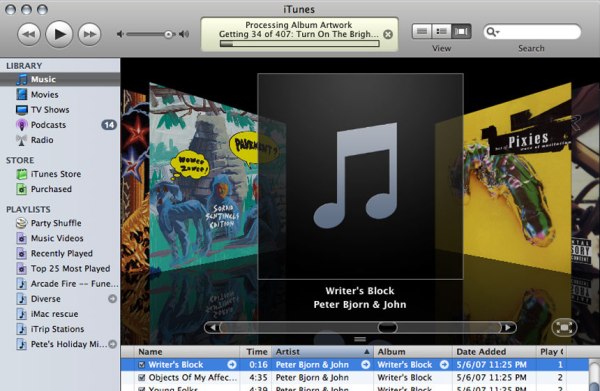Sort by the Time column header

256,352
